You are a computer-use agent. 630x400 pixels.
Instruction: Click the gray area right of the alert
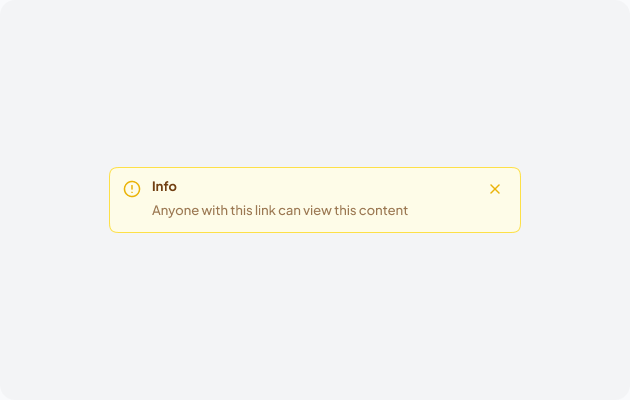575,200
